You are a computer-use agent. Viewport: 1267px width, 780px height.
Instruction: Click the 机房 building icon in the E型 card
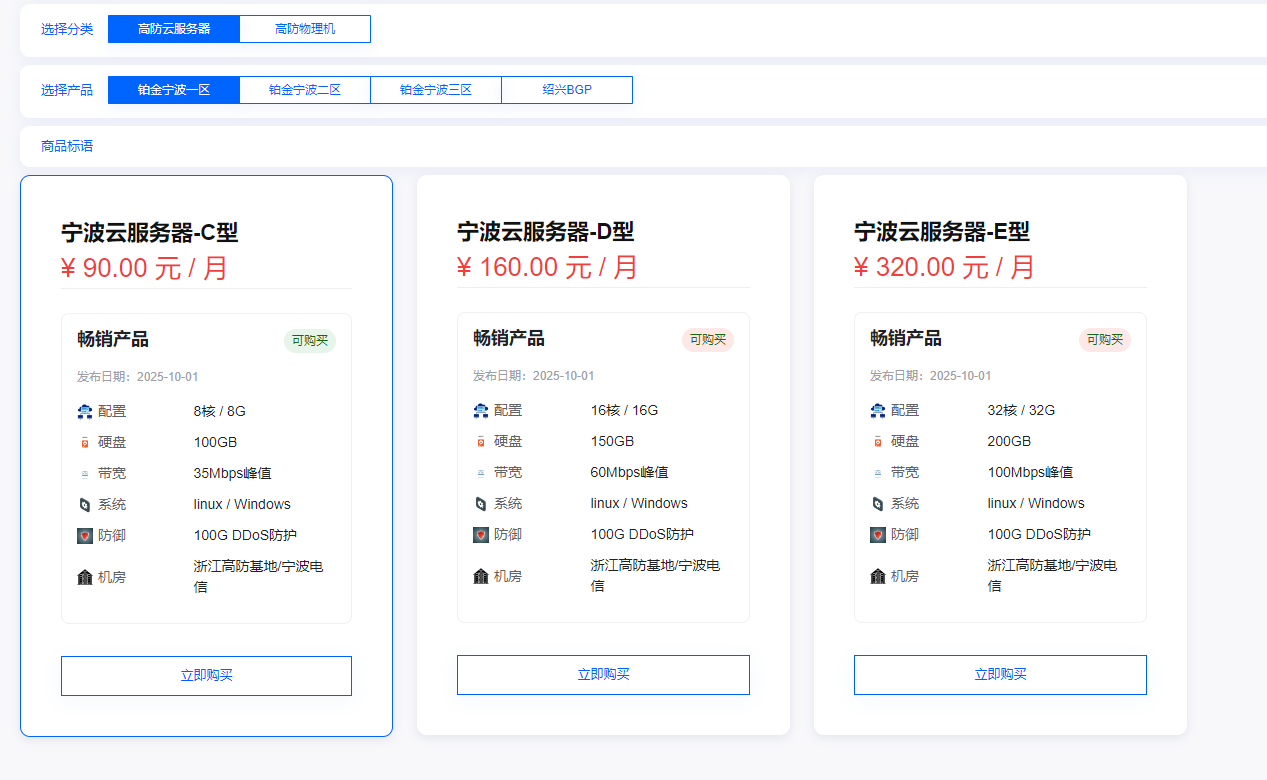click(x=878, y=576)
